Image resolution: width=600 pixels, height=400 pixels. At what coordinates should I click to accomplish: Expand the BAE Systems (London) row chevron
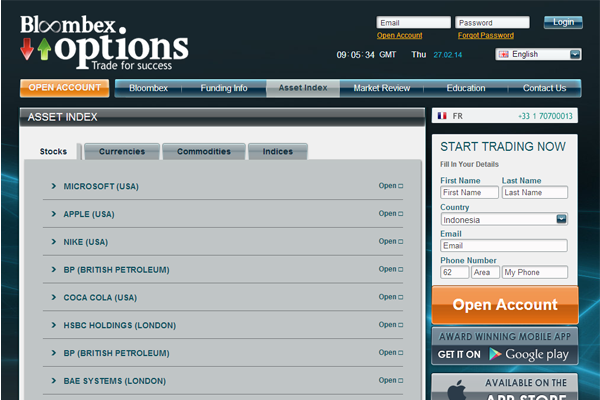tap(54, 381)
